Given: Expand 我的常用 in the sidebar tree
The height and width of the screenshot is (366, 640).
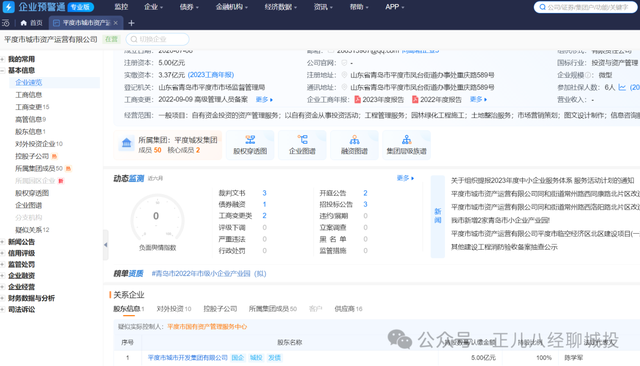Looking at the screenshot, I should (x=2, y=59).
